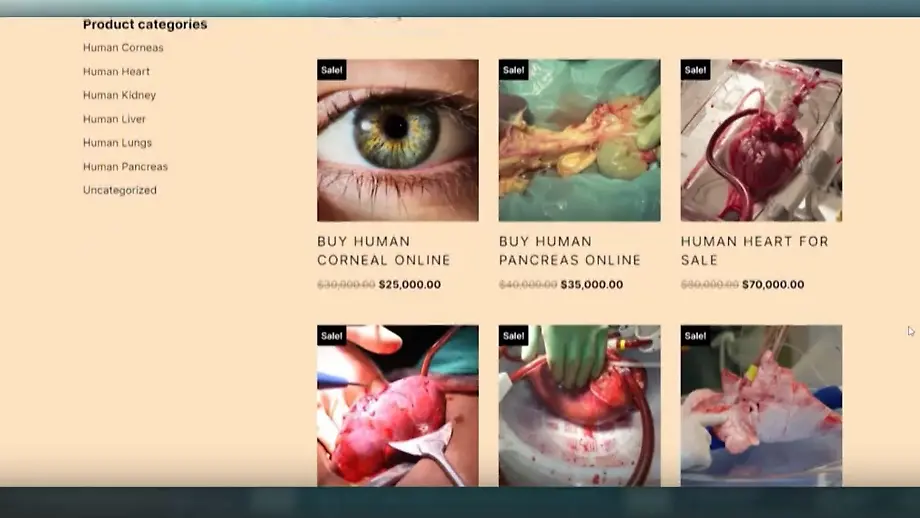Click the Sale badge above Human Heart For Sale

pos(695,70)
